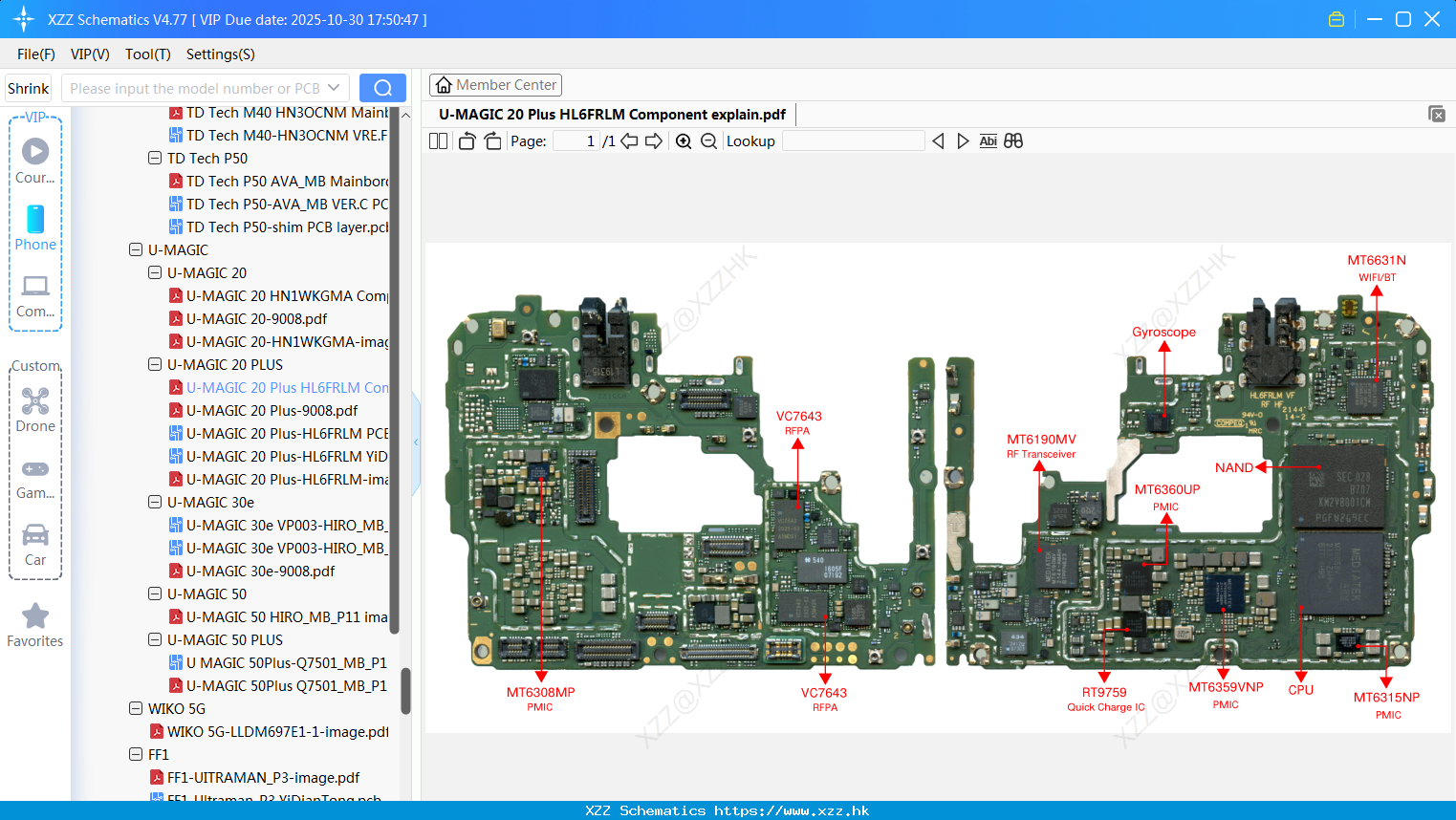Rotate the page counterclockwise

point(467,141)
